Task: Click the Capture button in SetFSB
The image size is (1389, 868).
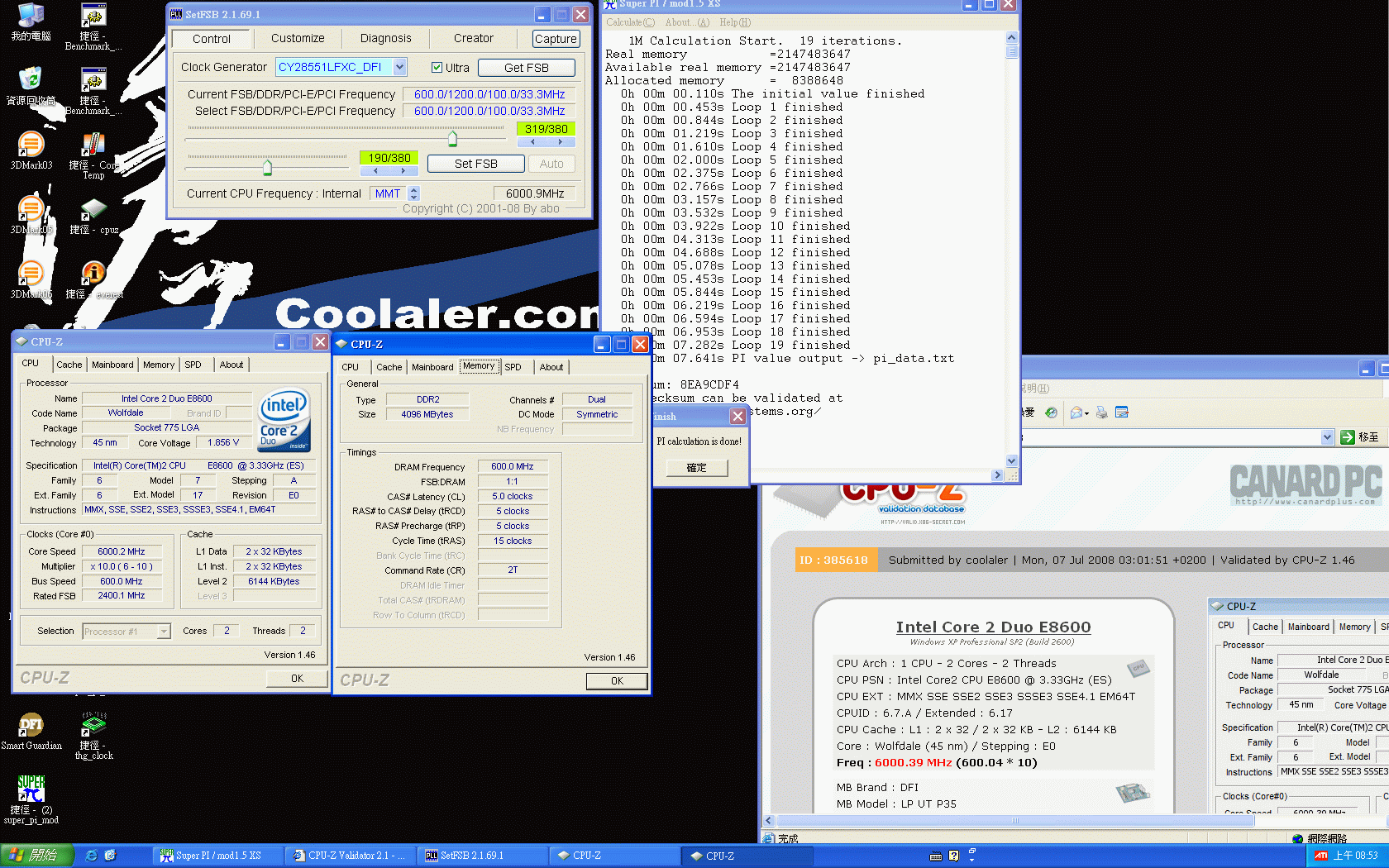Action: 555,39
